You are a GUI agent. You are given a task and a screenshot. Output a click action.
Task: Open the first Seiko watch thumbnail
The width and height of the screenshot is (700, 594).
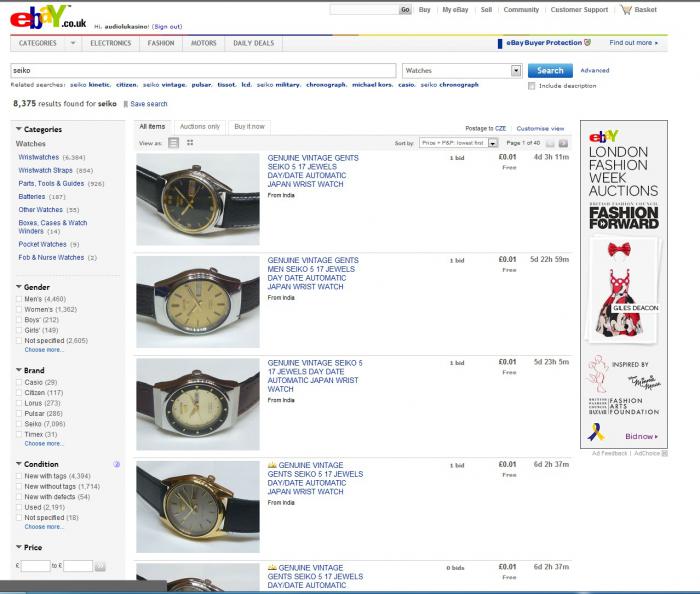pyautogui.click(x=197, y=199)
